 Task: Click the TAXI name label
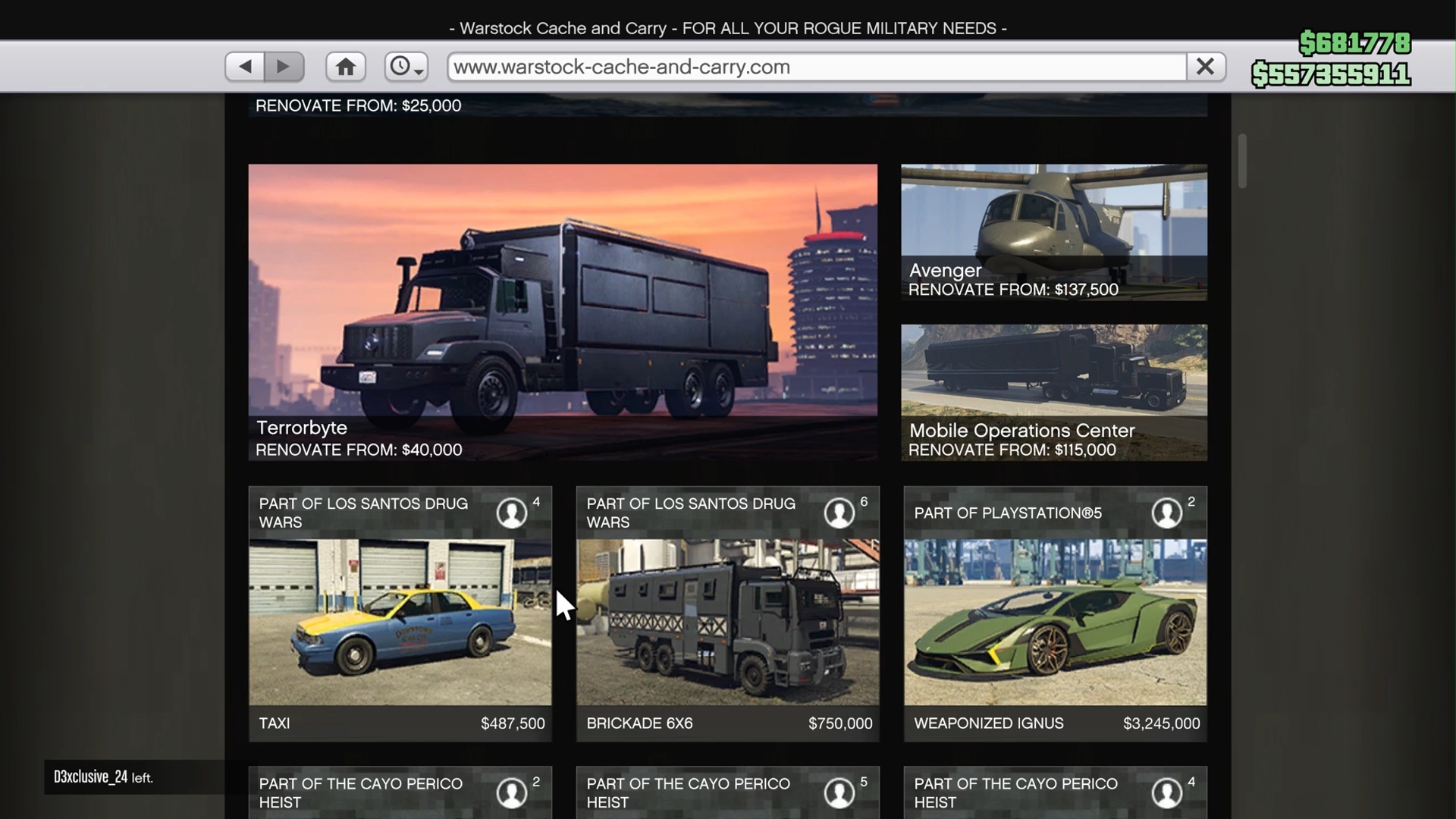coord(275,723)
